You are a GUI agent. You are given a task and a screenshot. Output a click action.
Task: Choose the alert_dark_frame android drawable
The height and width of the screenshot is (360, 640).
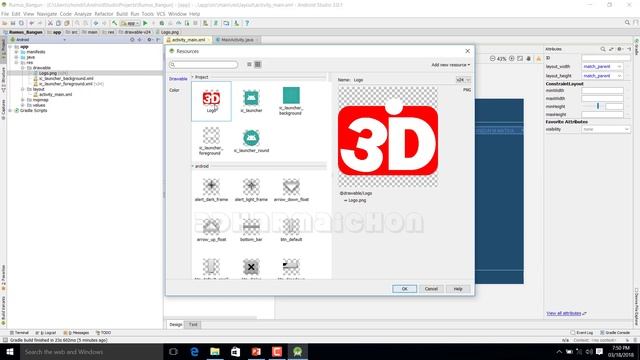click(211, 190)
